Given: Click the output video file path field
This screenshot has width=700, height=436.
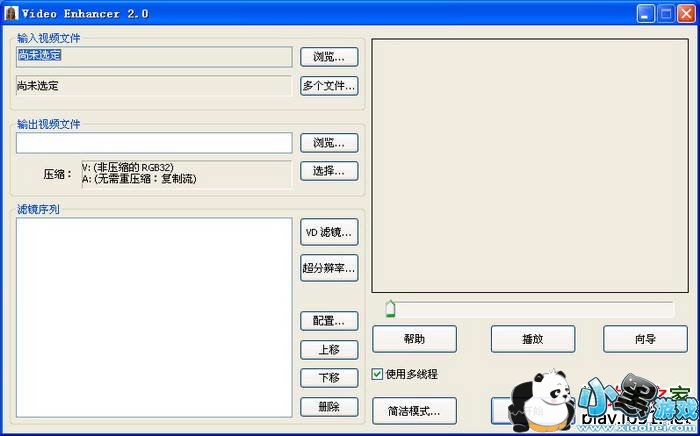Looking at the screenshot, I should pos(154,143).
